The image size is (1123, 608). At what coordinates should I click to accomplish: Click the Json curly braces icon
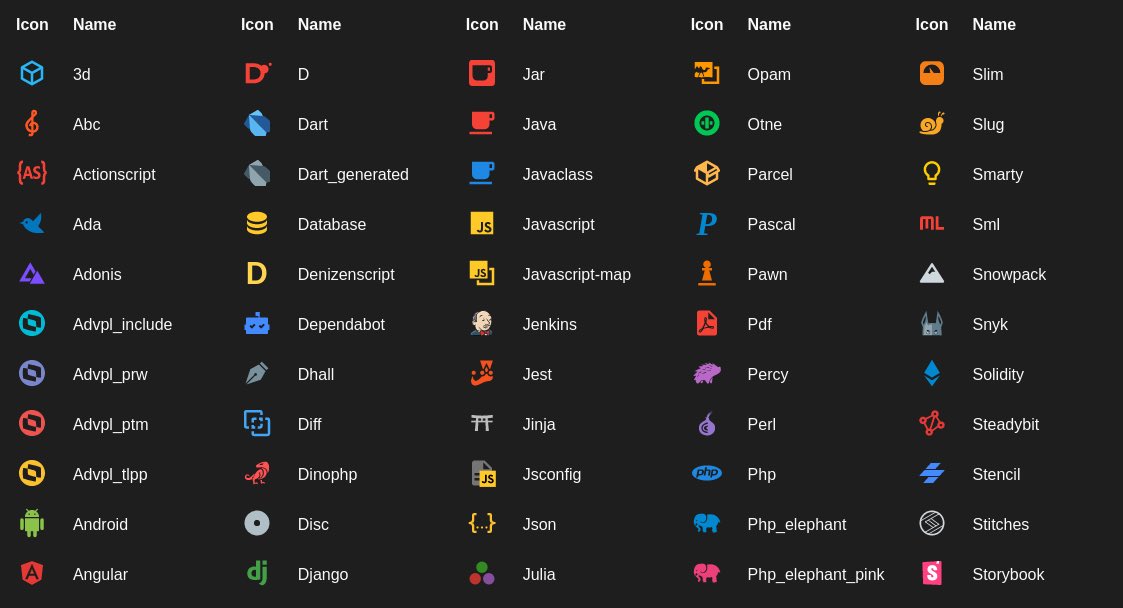point(482,523)
